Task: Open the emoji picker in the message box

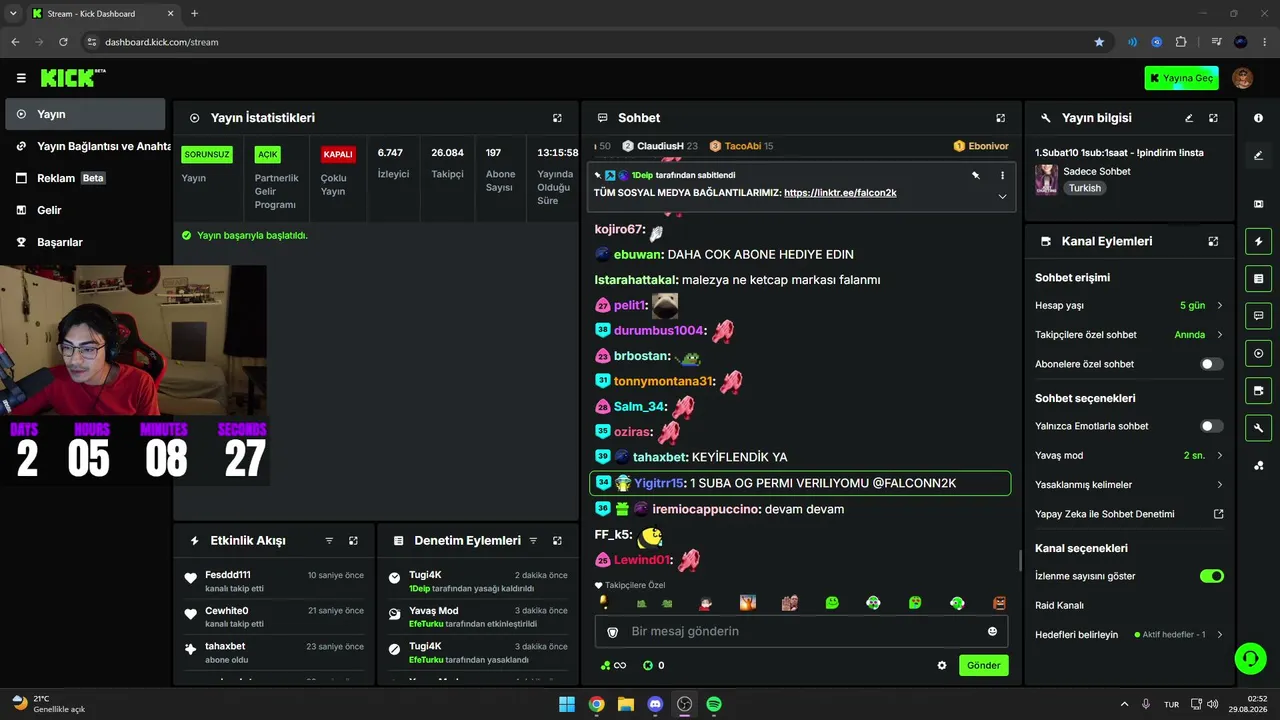Action: [992, 632]
